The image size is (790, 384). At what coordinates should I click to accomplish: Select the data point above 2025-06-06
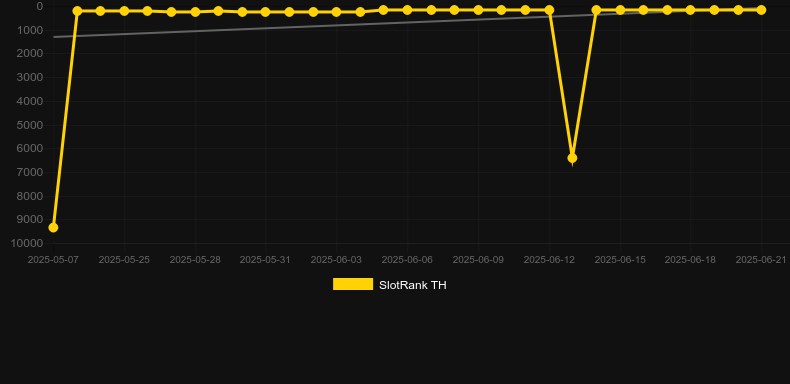point(407,10)
